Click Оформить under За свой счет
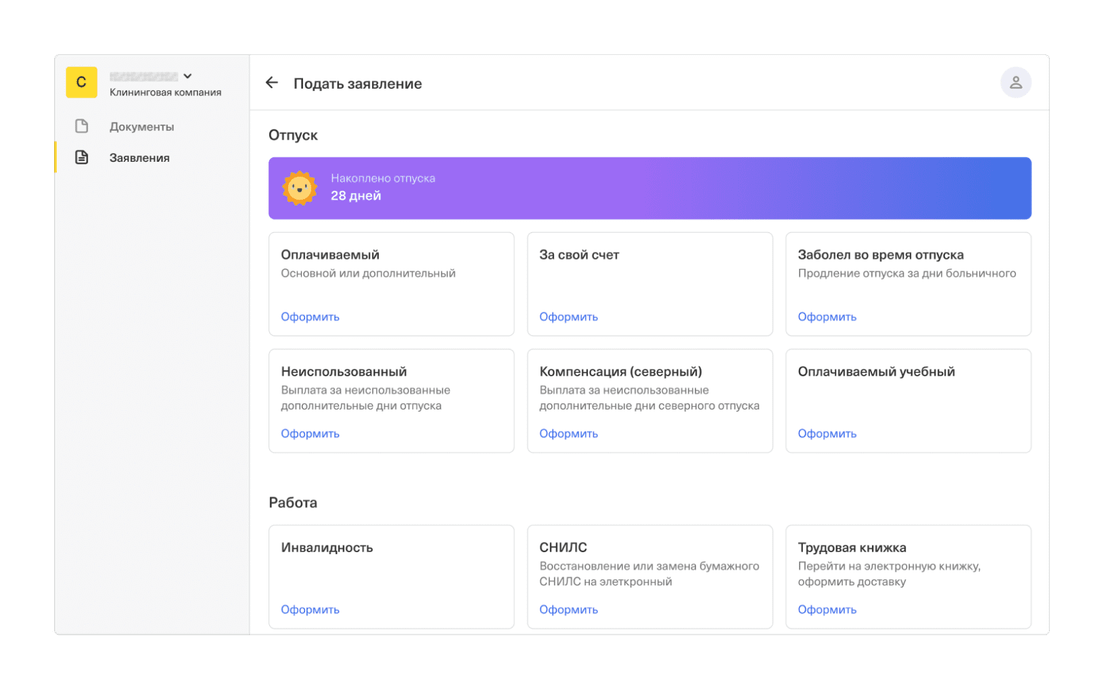This screenshot has height=689, width=1104. [x=568, y=317]
